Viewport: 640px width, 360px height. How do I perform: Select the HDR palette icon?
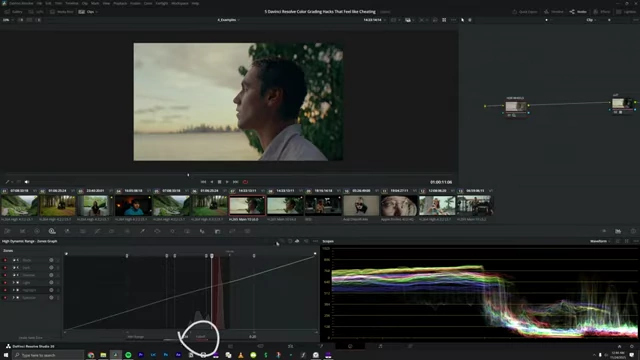pyautogui.click(x=52, y=231)
